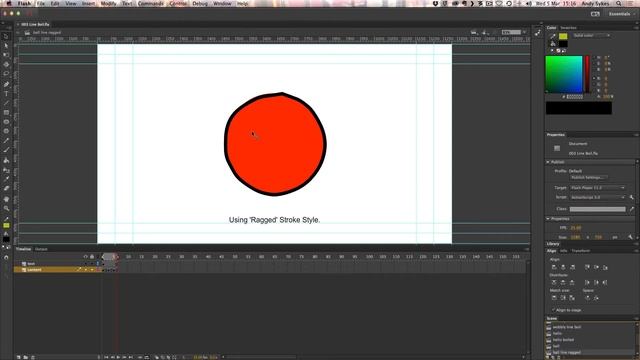
Task: Select the Eyedropper tool
Action: tap(6, 179)
